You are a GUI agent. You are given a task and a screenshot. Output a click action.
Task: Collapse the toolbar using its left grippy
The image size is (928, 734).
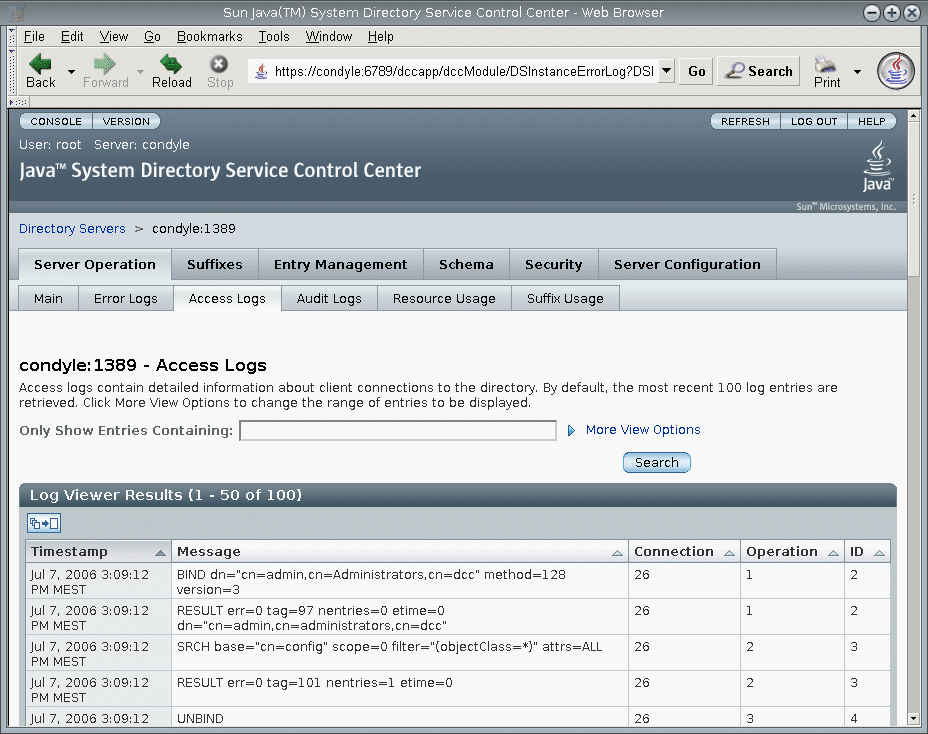11,71
